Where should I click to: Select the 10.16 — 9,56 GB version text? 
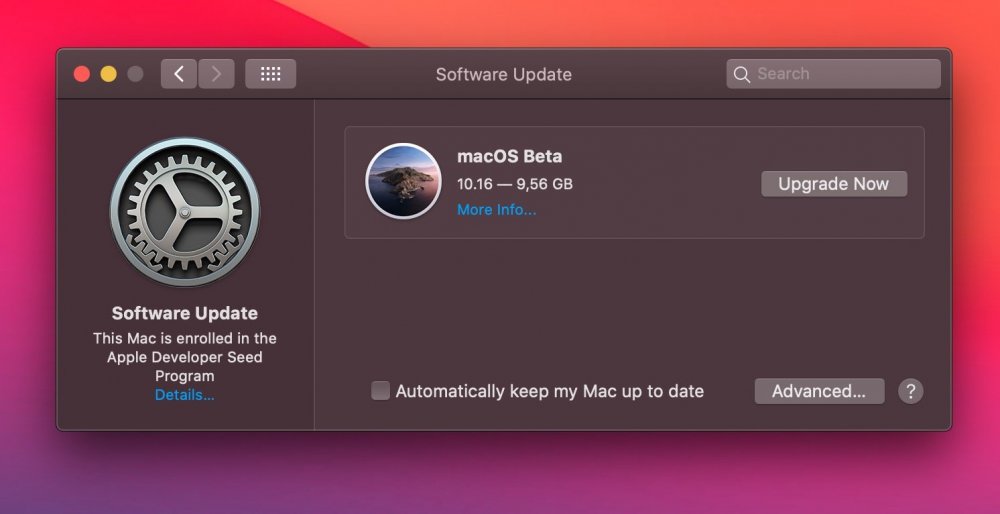click(515, 184)
